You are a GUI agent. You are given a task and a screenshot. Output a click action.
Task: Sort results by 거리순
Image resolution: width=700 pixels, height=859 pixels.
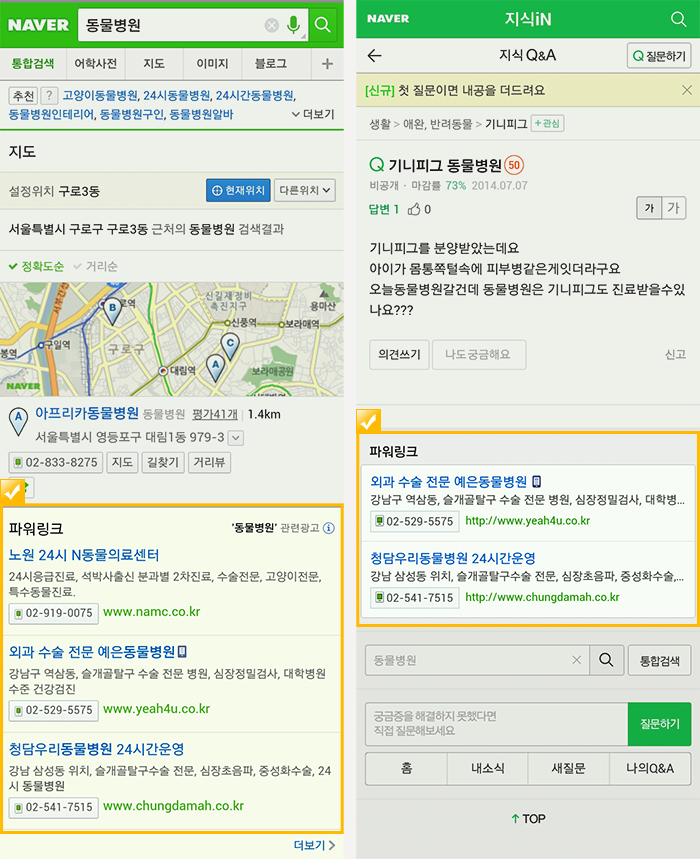[95, 267]
